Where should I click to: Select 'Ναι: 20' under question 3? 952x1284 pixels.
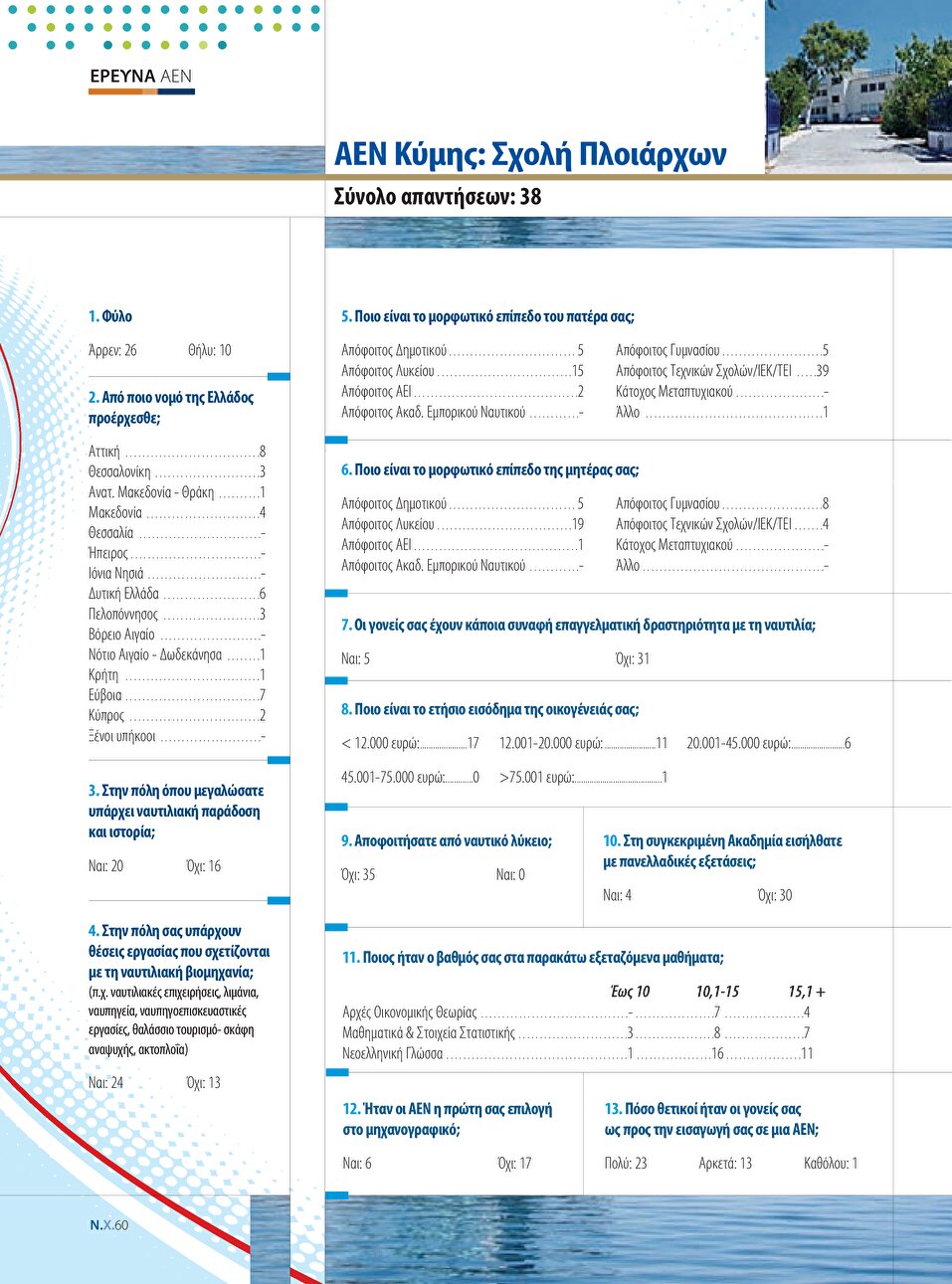[106, 866]
